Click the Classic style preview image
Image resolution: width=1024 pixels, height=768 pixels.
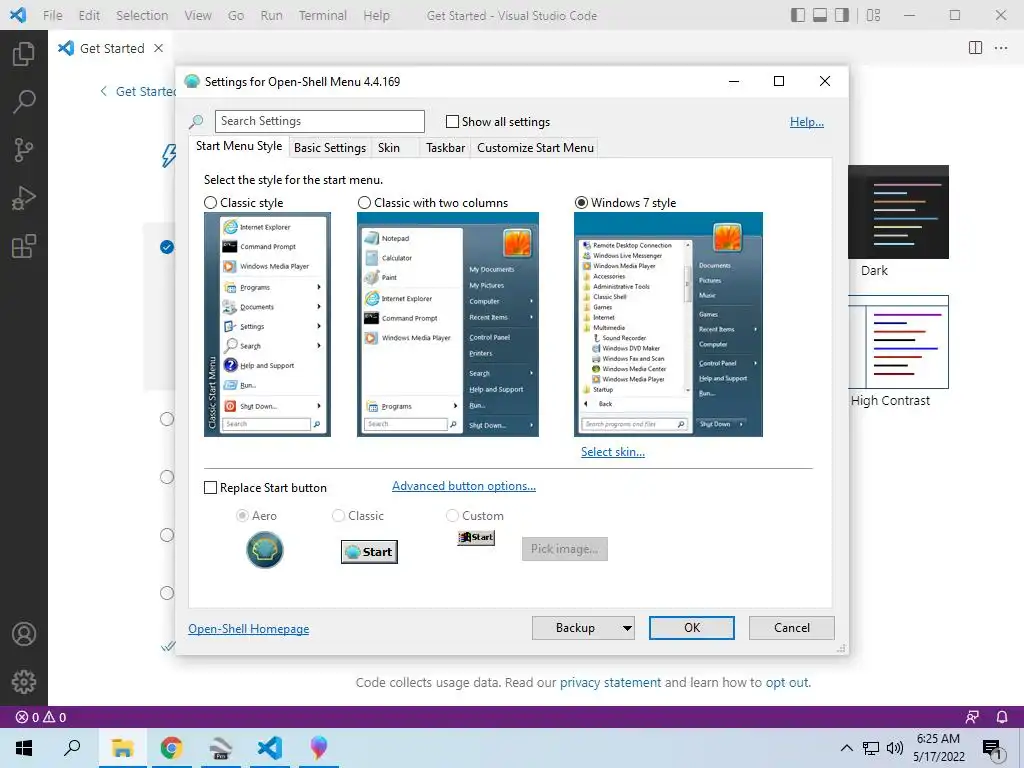267,325
